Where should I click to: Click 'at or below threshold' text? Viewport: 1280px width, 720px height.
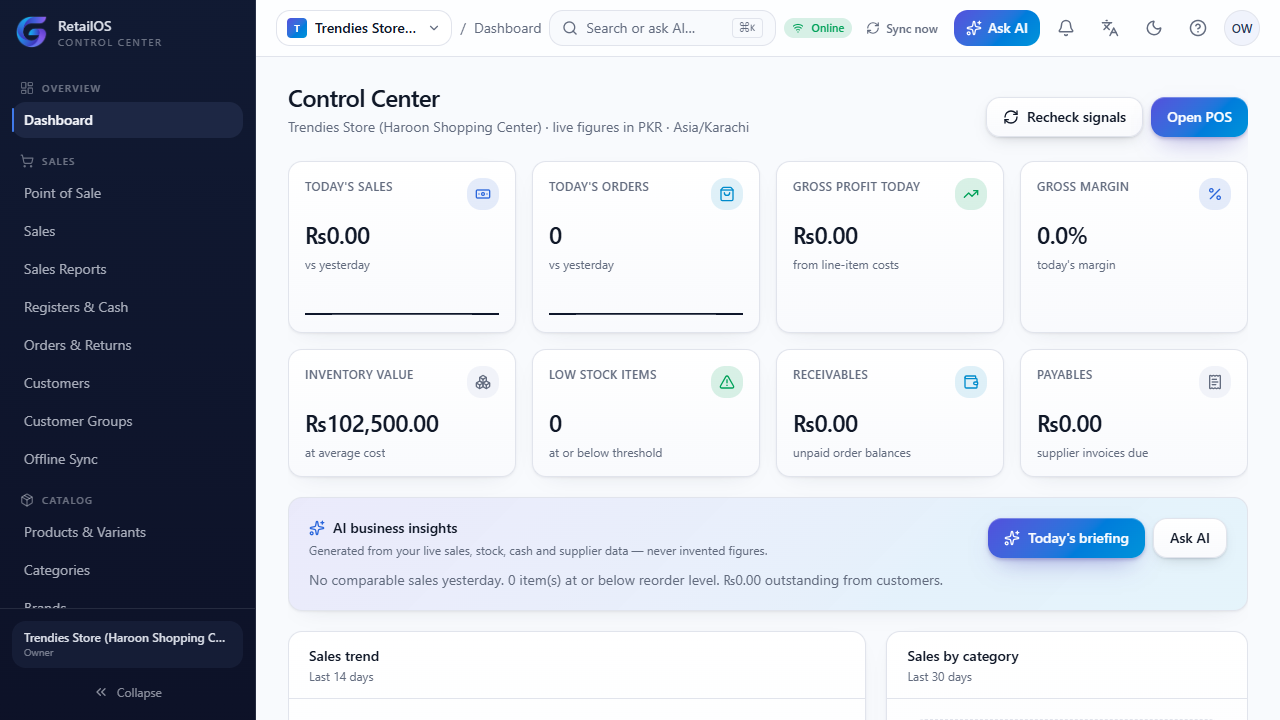(x=605, y=453)
